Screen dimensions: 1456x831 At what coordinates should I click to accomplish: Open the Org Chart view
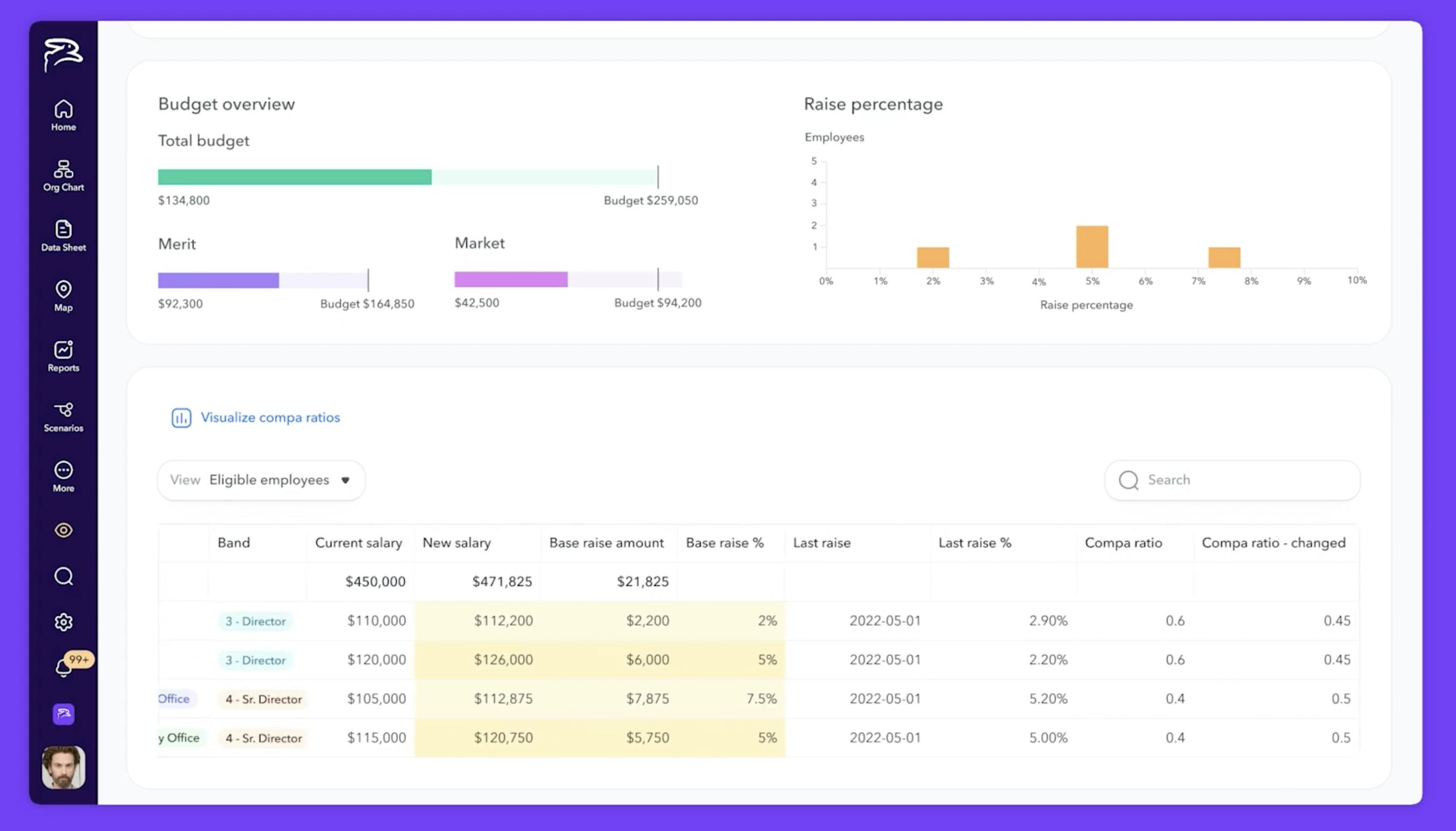coord(63,176)
